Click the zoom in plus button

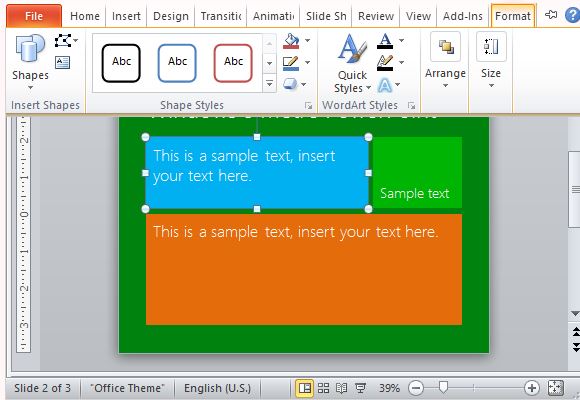tap(532, 388)
